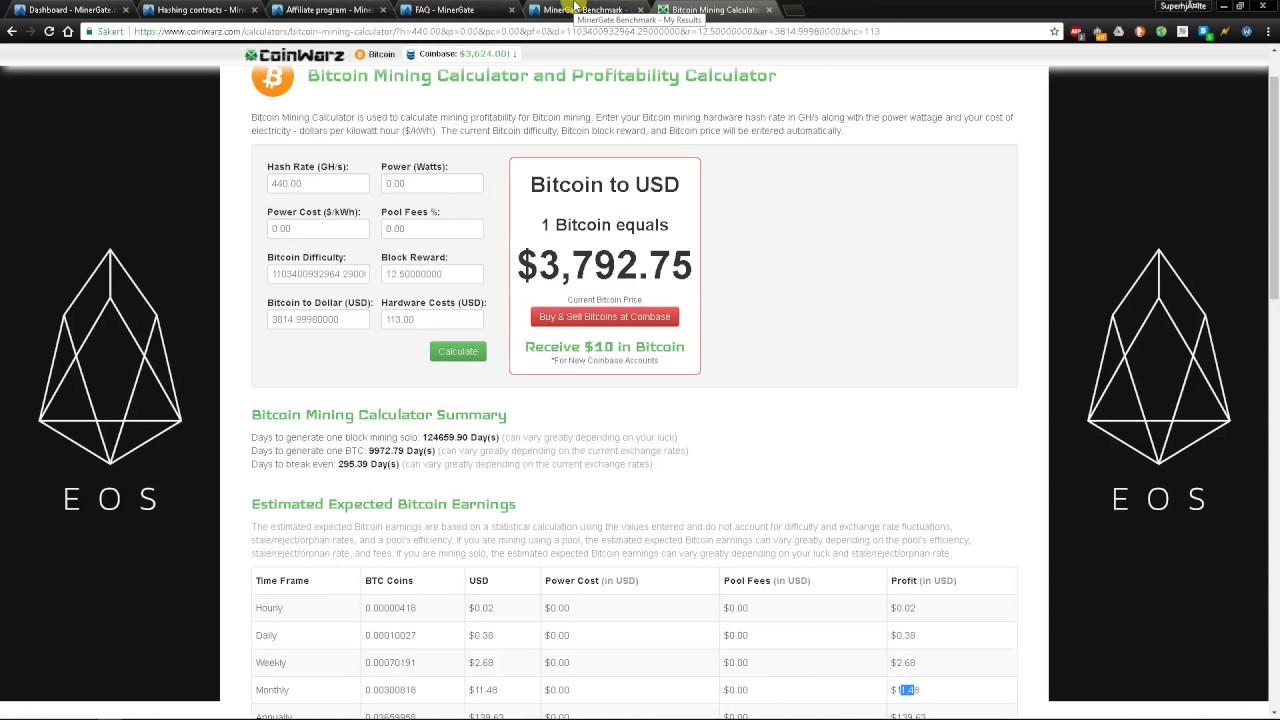This screenshot has width=1280, height=720.
Task: Click Days to break even 295.39 value
Action: 369,464
